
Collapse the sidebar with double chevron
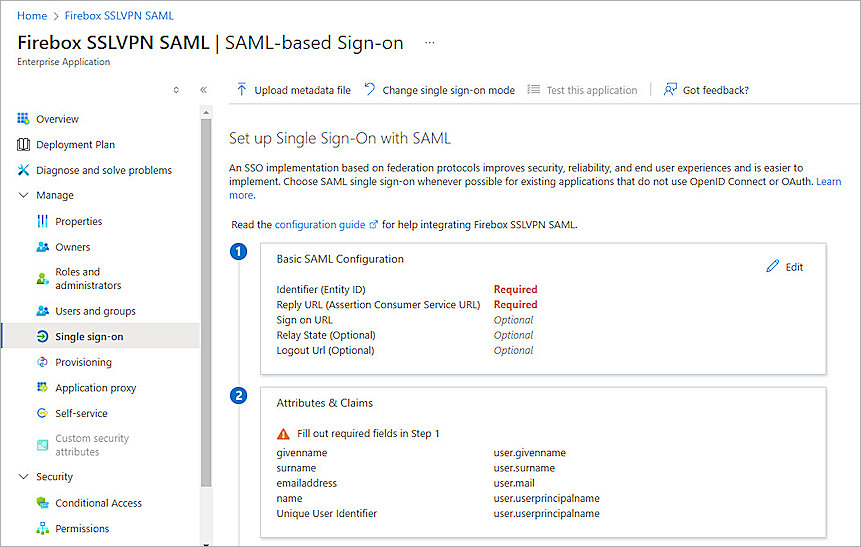pyautogui.click(x=203, y=90)
